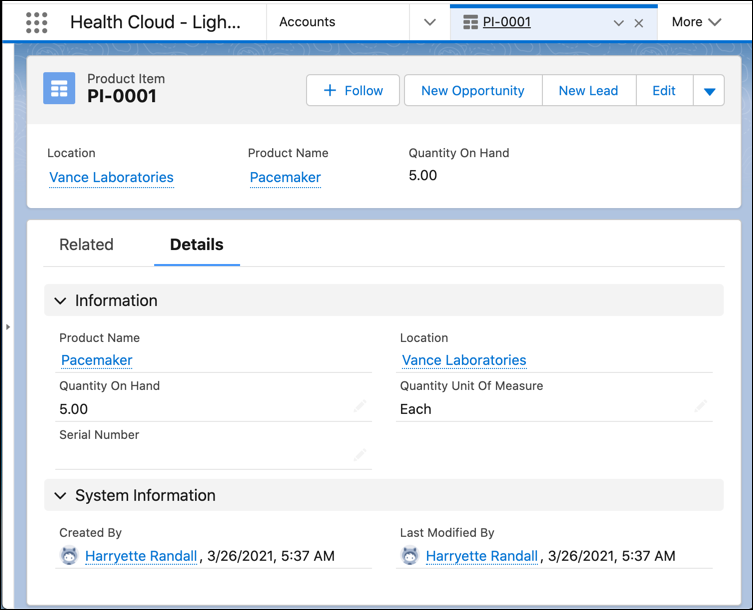The width and height of the screenshot is (753, 610).
Task: Click the Follow button
Action: tap(353, 90)
